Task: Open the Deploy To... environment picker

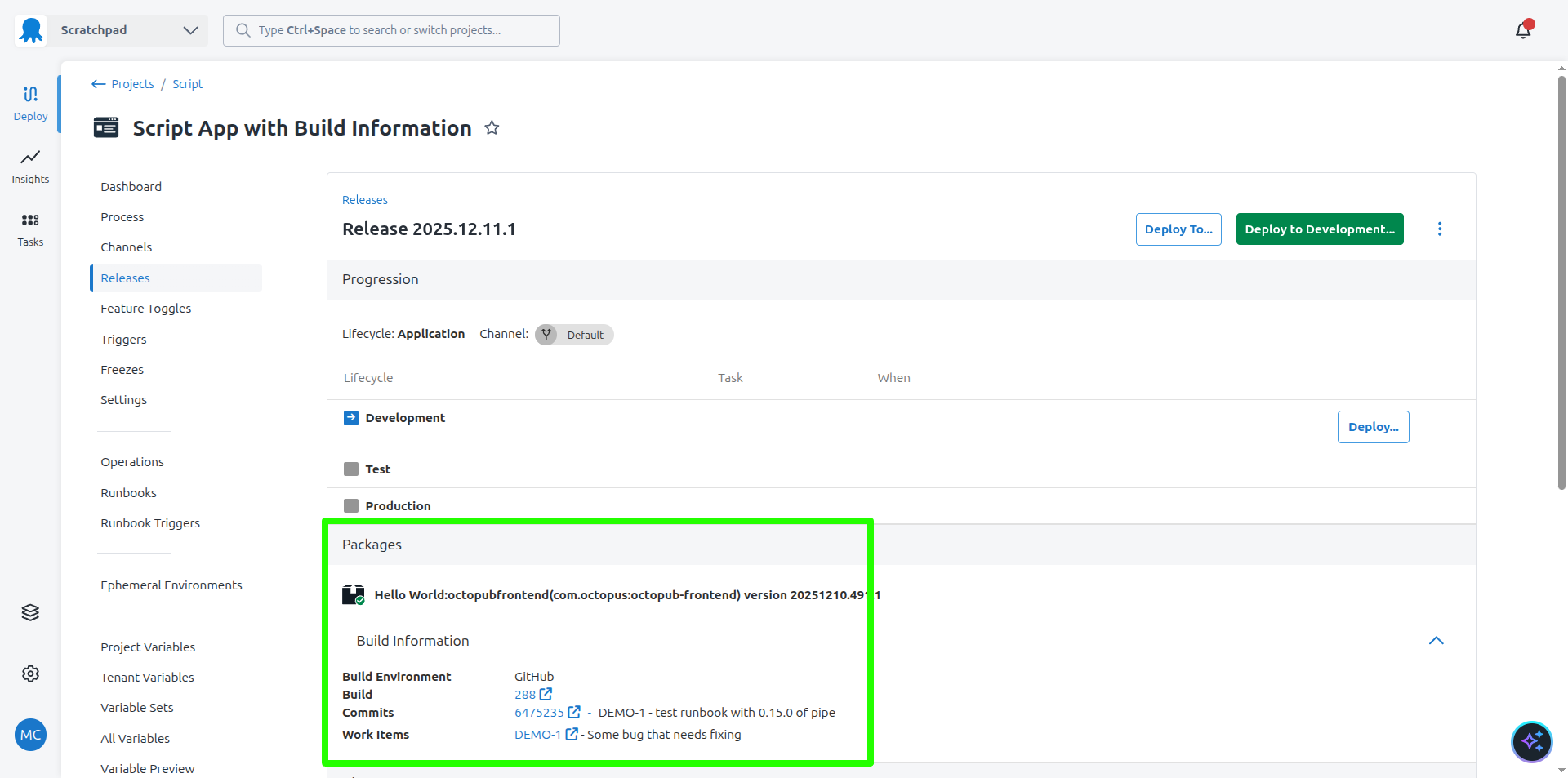Action: click(x=1178, y=229)
